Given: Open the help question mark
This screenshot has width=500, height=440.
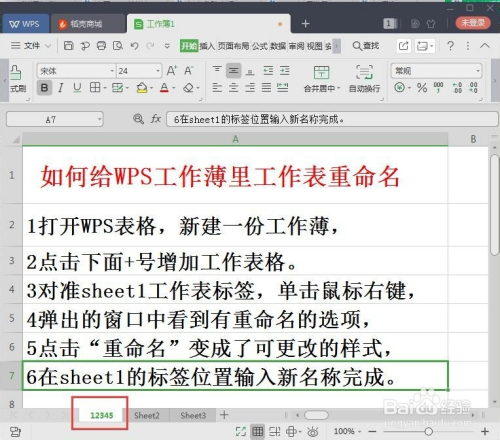Looking at the screenshot, I should point(450,46).
